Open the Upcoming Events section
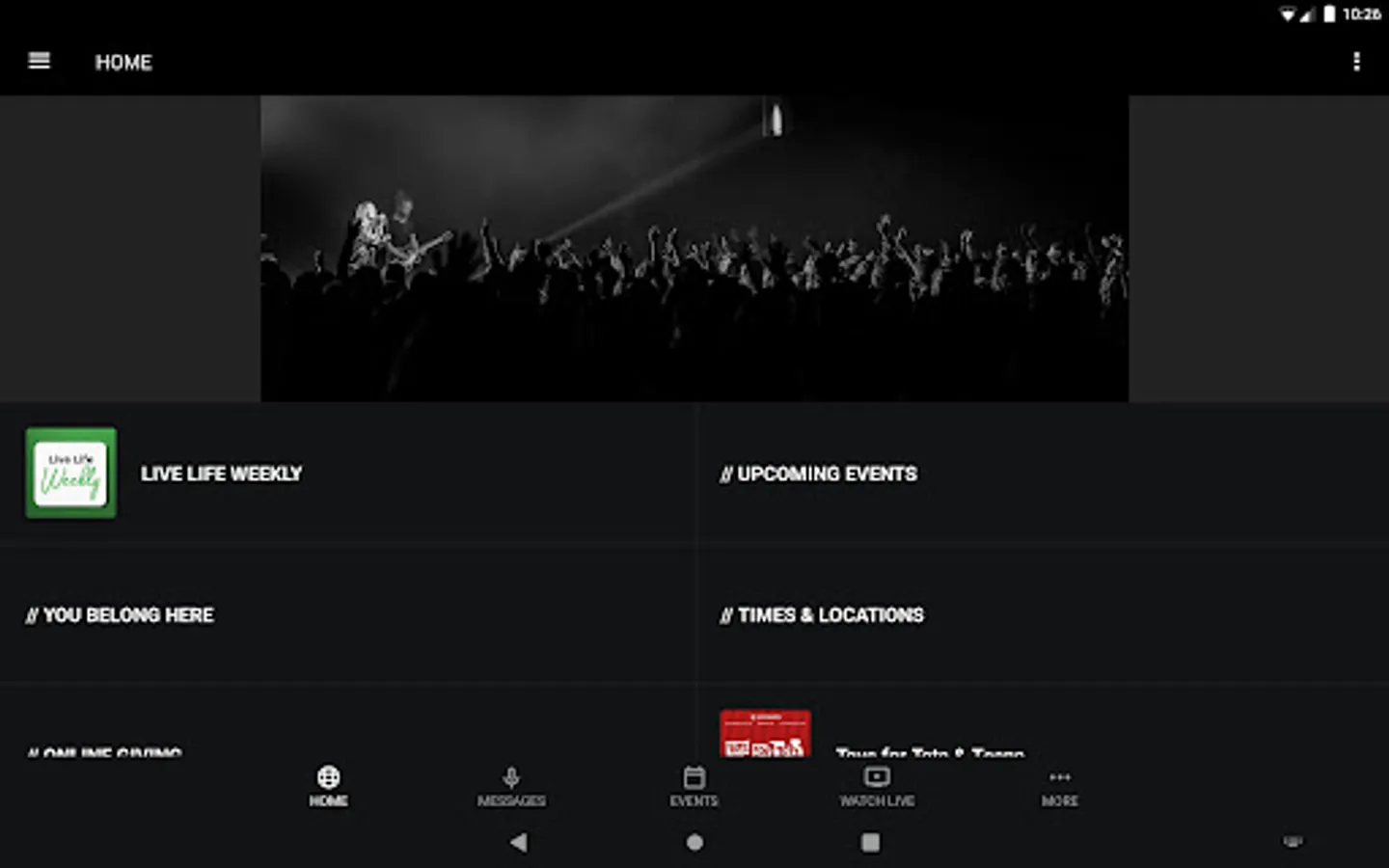This screenshot has height=868, width=1389. [x=1043, y=474]
